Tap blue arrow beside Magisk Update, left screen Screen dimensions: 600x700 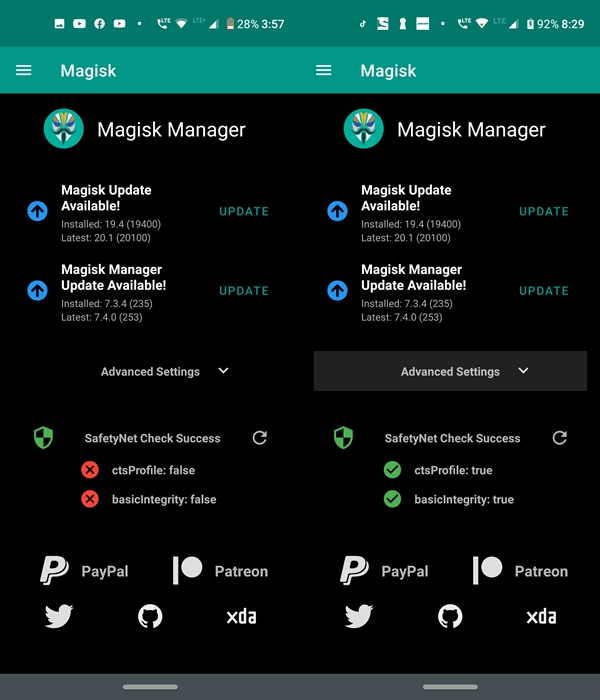tap(38, 211)
